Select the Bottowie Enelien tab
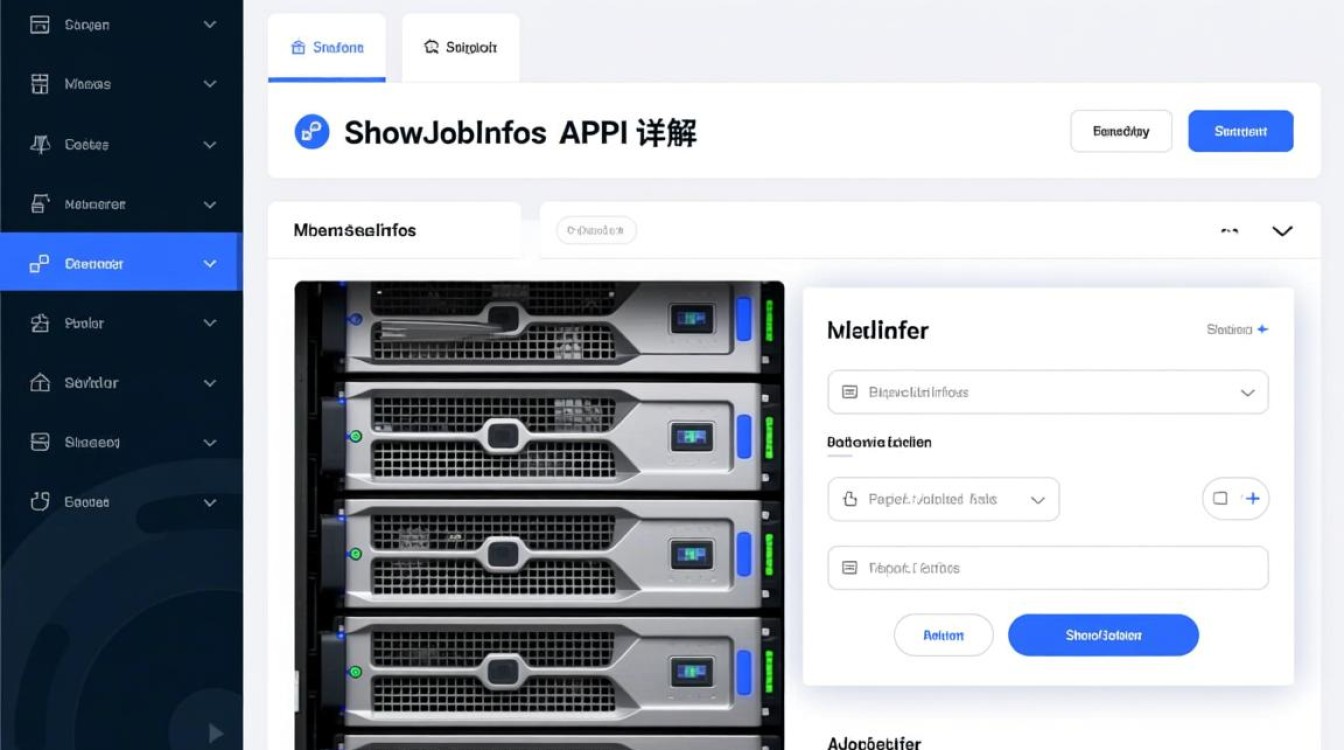Viewport: 1344px width, 750px height. pos(878,442)
